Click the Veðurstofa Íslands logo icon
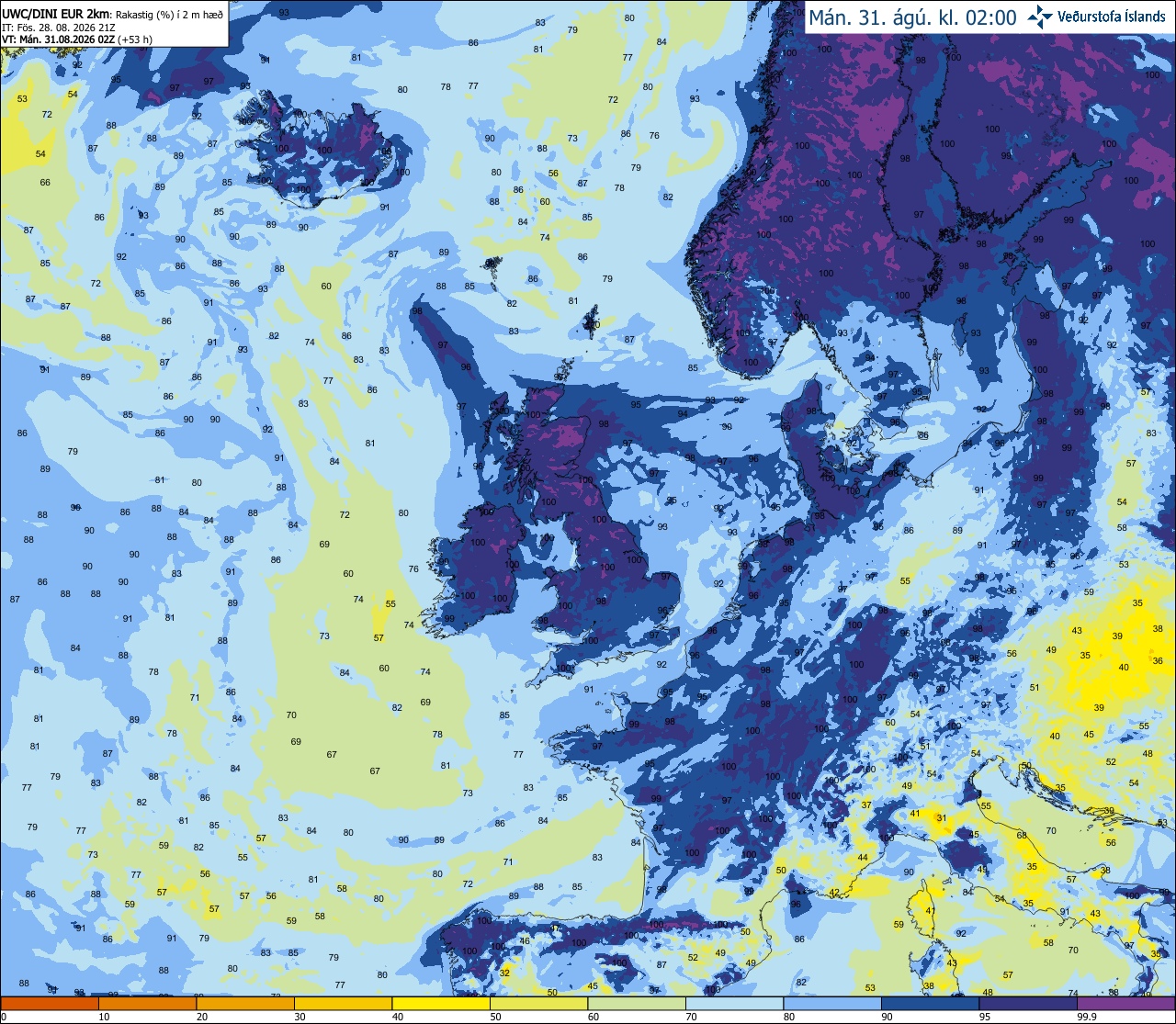This screenshot has height=1024, width=1176. (1040, 16)
